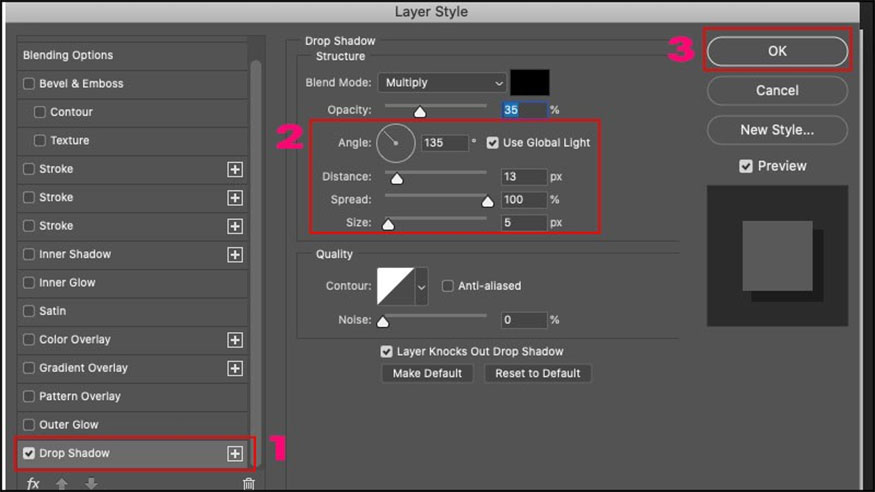Open the black shadow color swatch
Screen dimensions: 875x492
click(530, 83)
